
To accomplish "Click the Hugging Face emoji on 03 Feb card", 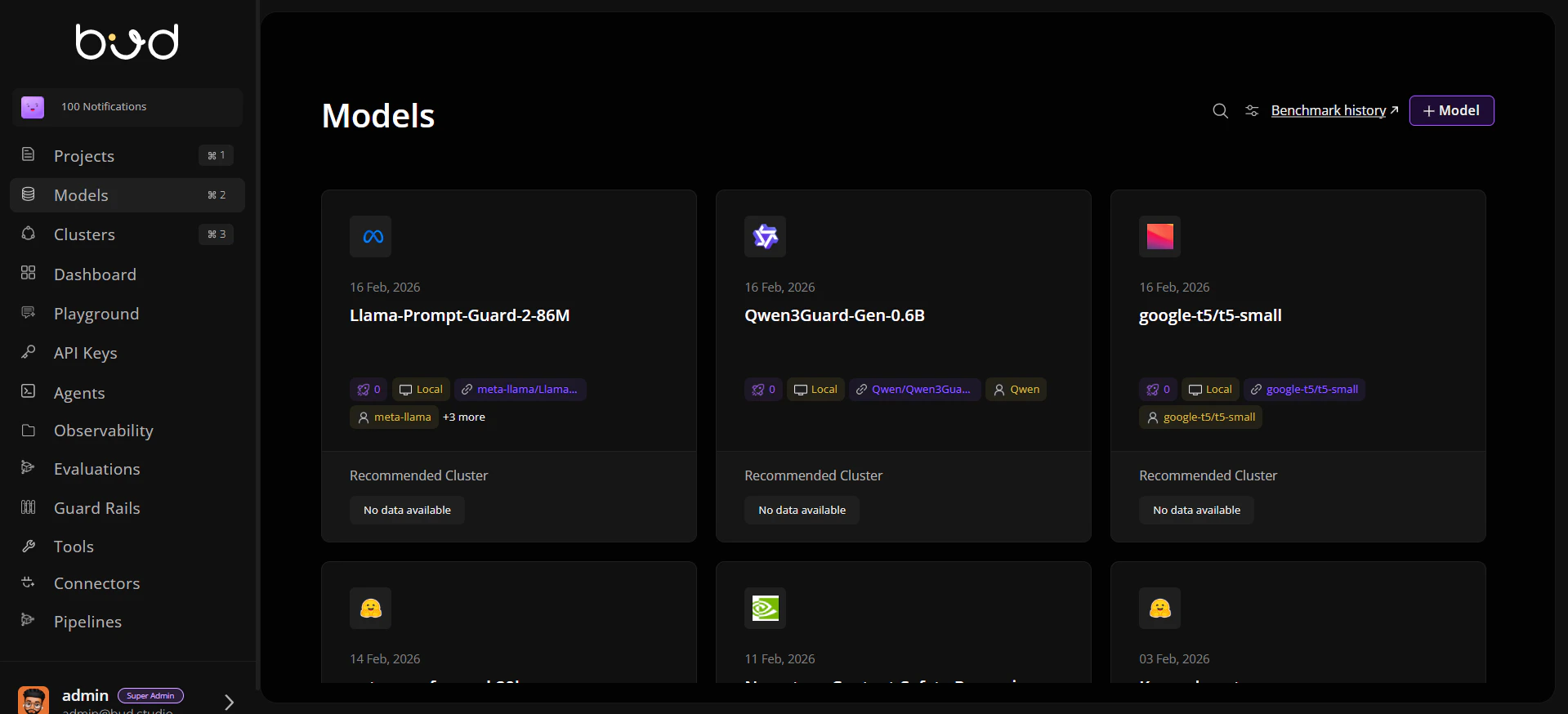I will tap(1160, 609).
